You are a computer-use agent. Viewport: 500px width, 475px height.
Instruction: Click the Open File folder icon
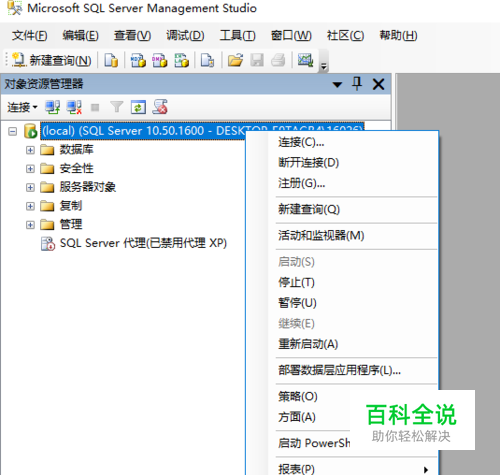click(x=235, y=60)
